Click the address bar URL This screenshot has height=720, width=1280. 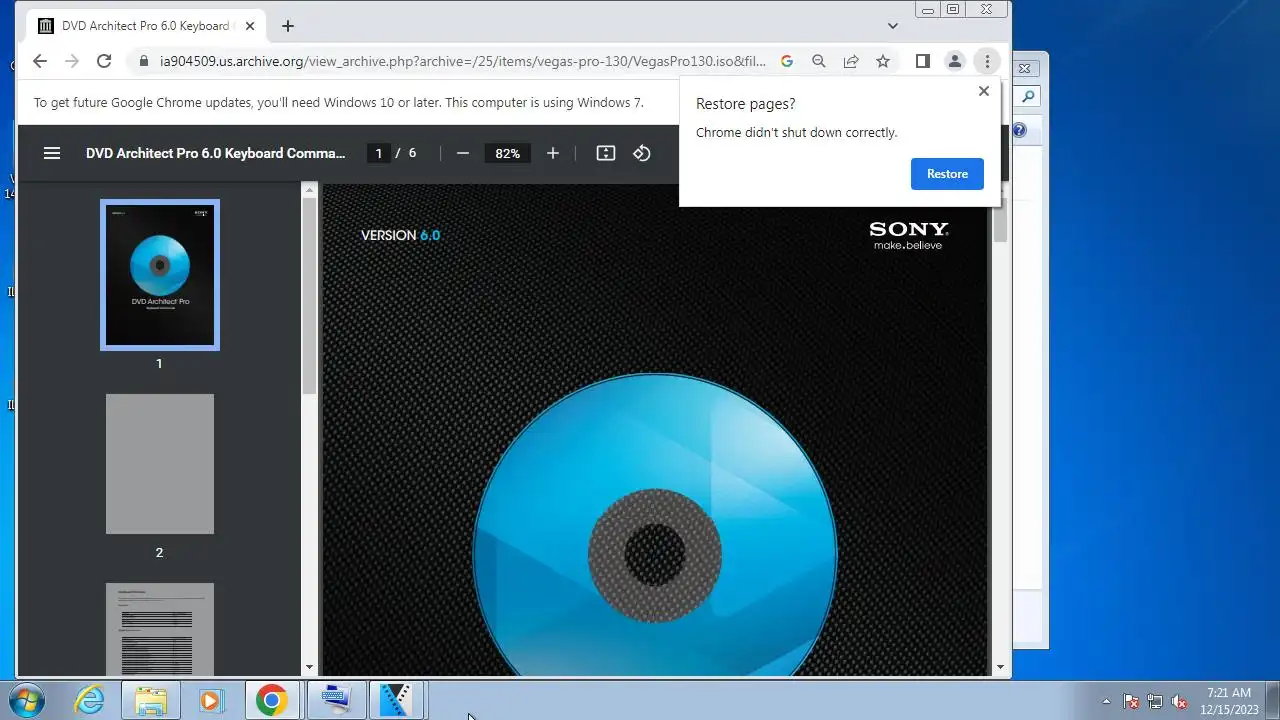463,61
